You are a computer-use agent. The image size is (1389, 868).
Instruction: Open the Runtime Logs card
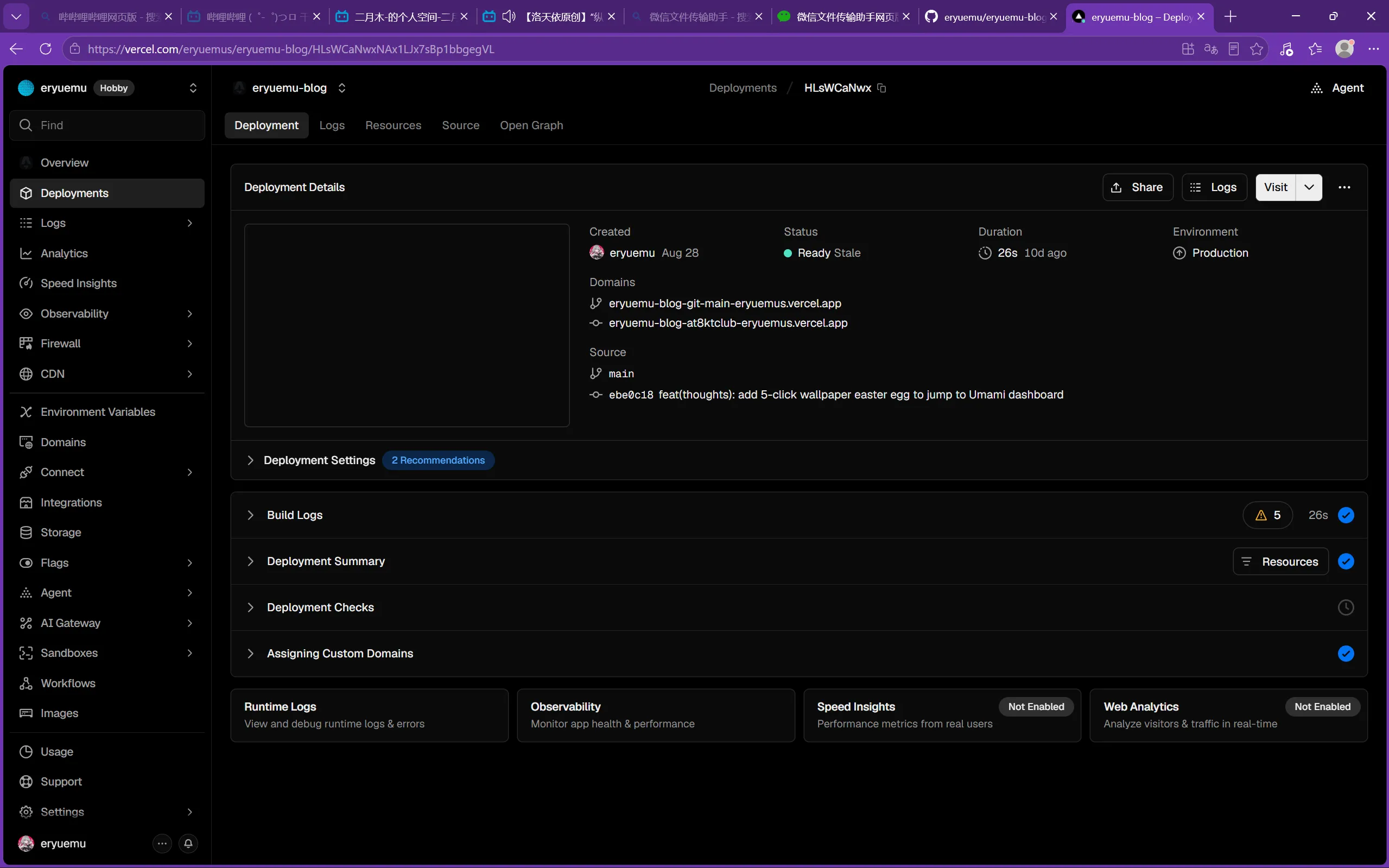[369, 715]
